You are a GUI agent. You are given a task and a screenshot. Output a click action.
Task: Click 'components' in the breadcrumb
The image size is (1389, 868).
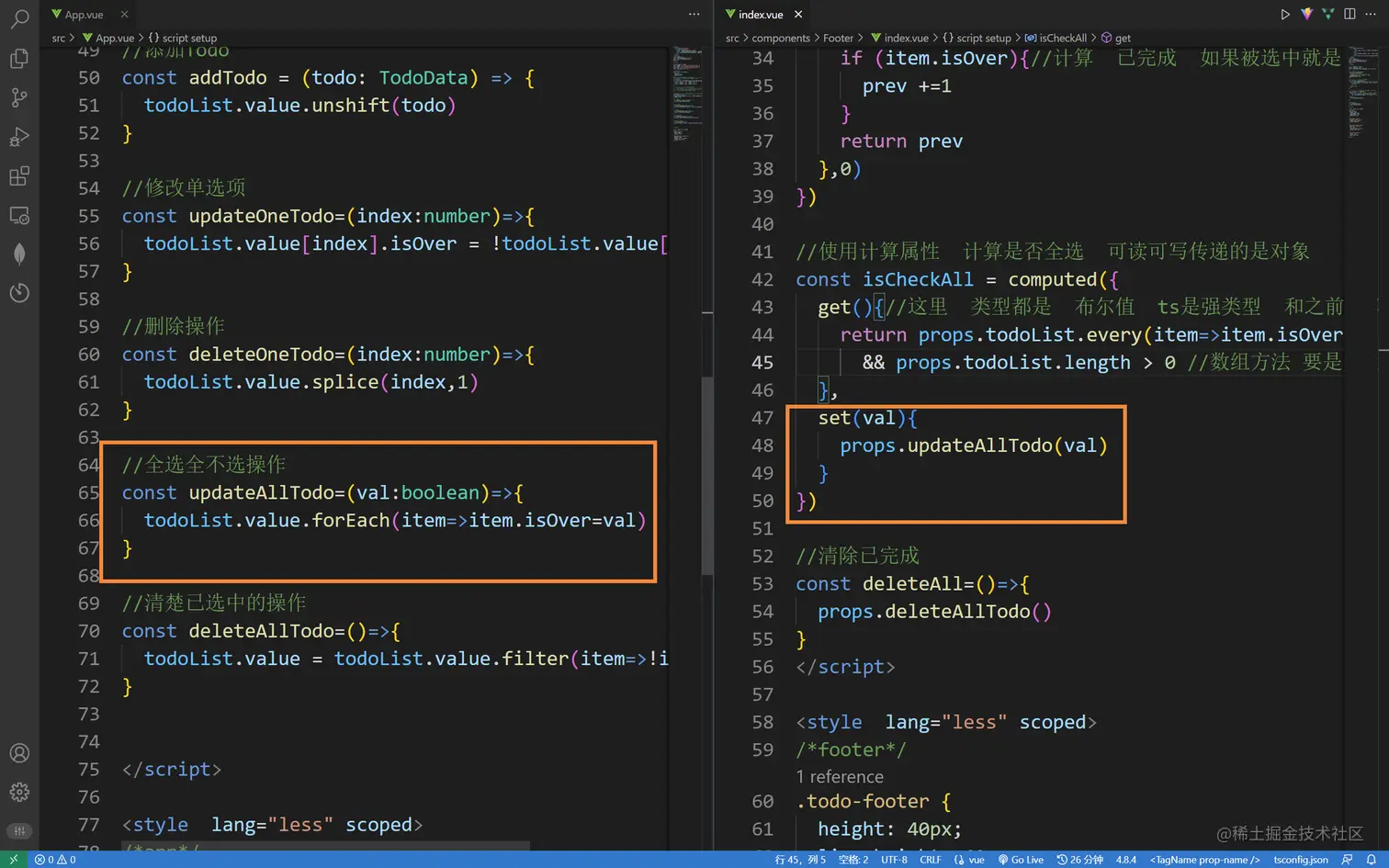(x=781, y=38)
